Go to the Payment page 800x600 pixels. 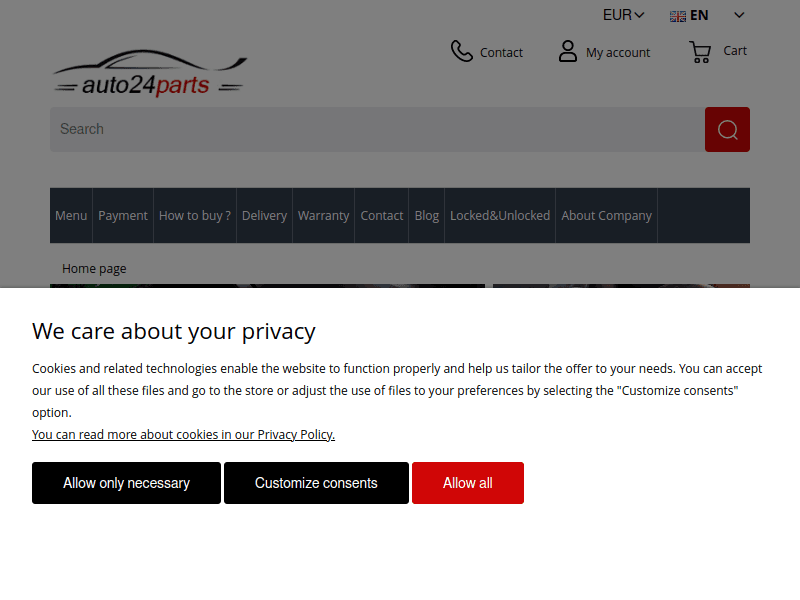click(x=123, y=215)
